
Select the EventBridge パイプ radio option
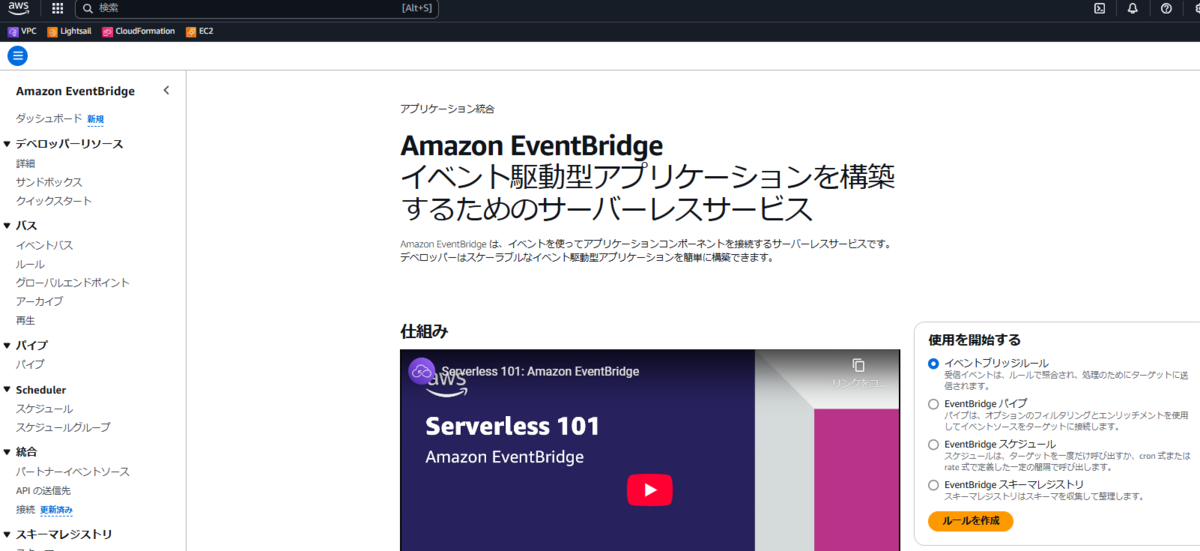tap(933, 404)
